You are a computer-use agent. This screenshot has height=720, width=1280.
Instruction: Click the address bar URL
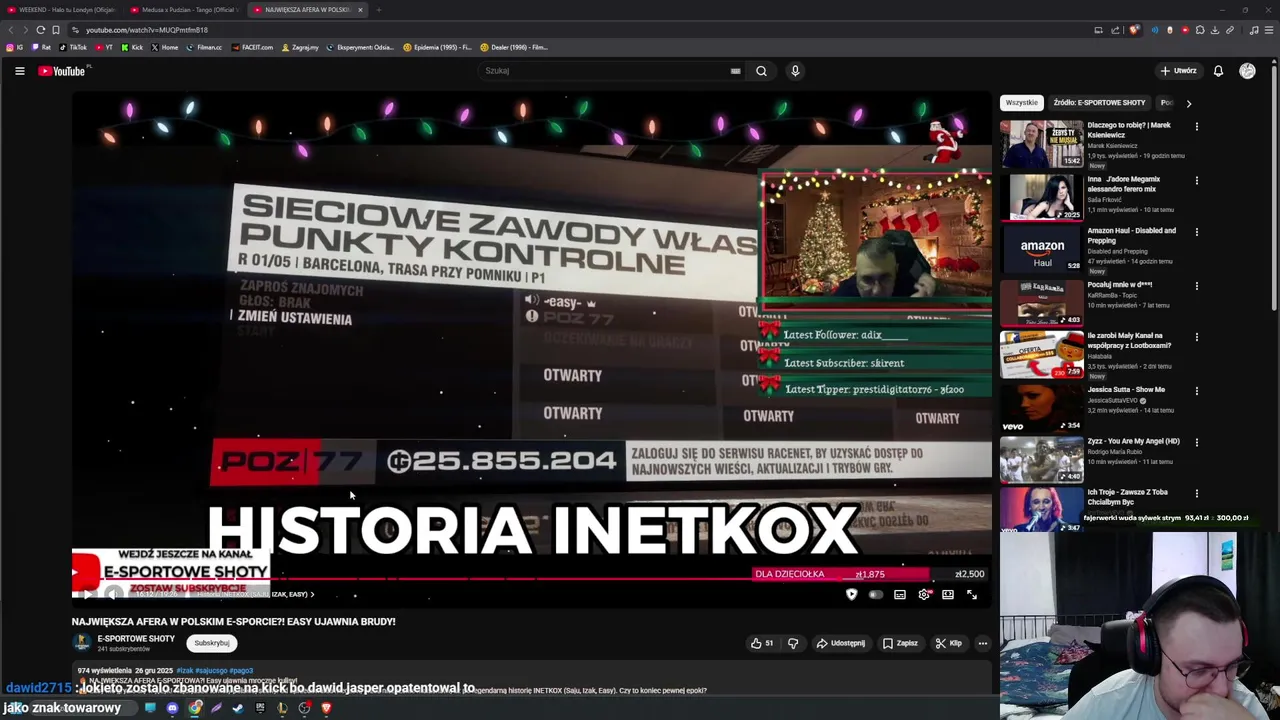[147, 30]
